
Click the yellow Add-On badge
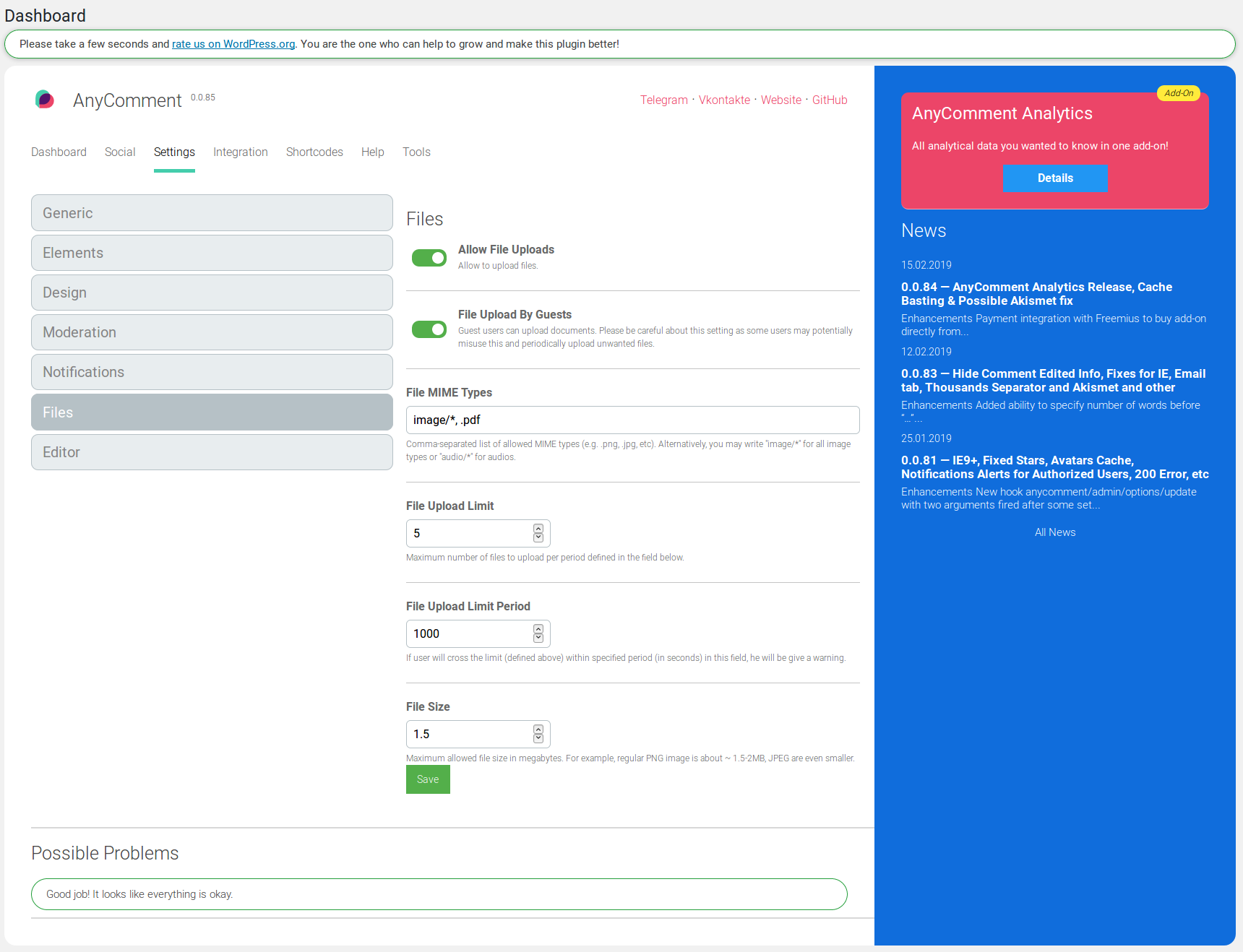click(x=1179, y=93)
